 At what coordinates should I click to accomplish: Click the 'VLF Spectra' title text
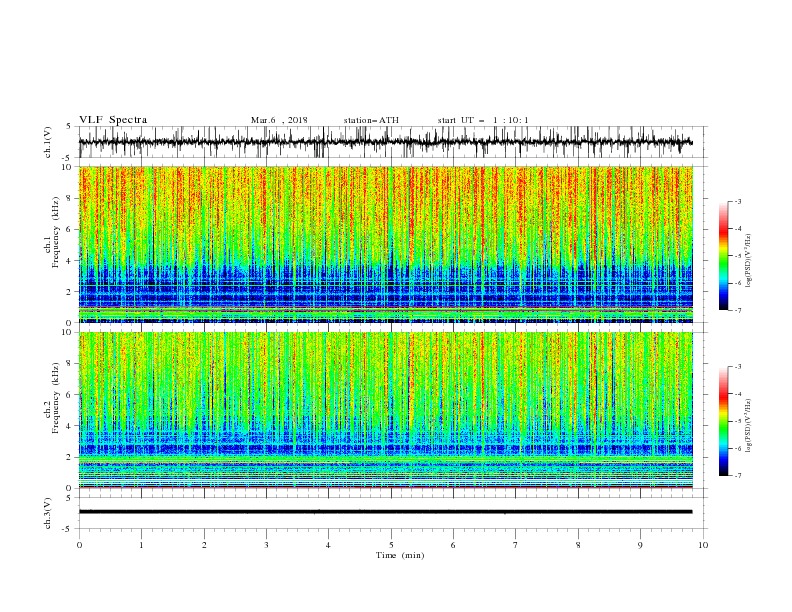(x=113, y=120)
